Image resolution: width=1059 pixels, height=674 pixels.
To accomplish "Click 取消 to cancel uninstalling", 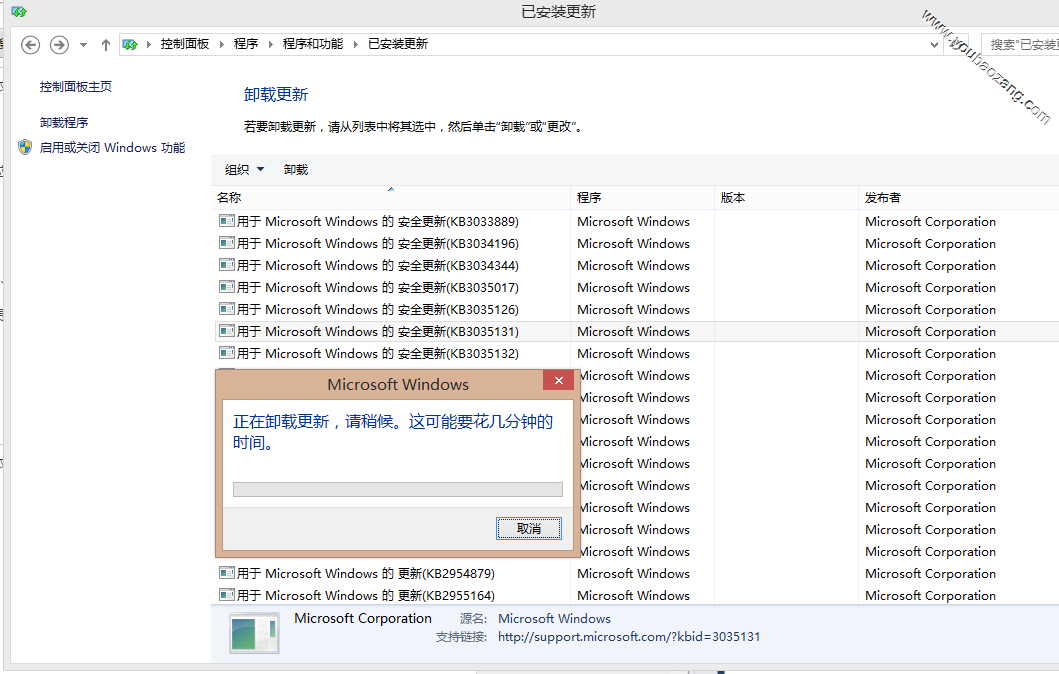I will 529,528.
